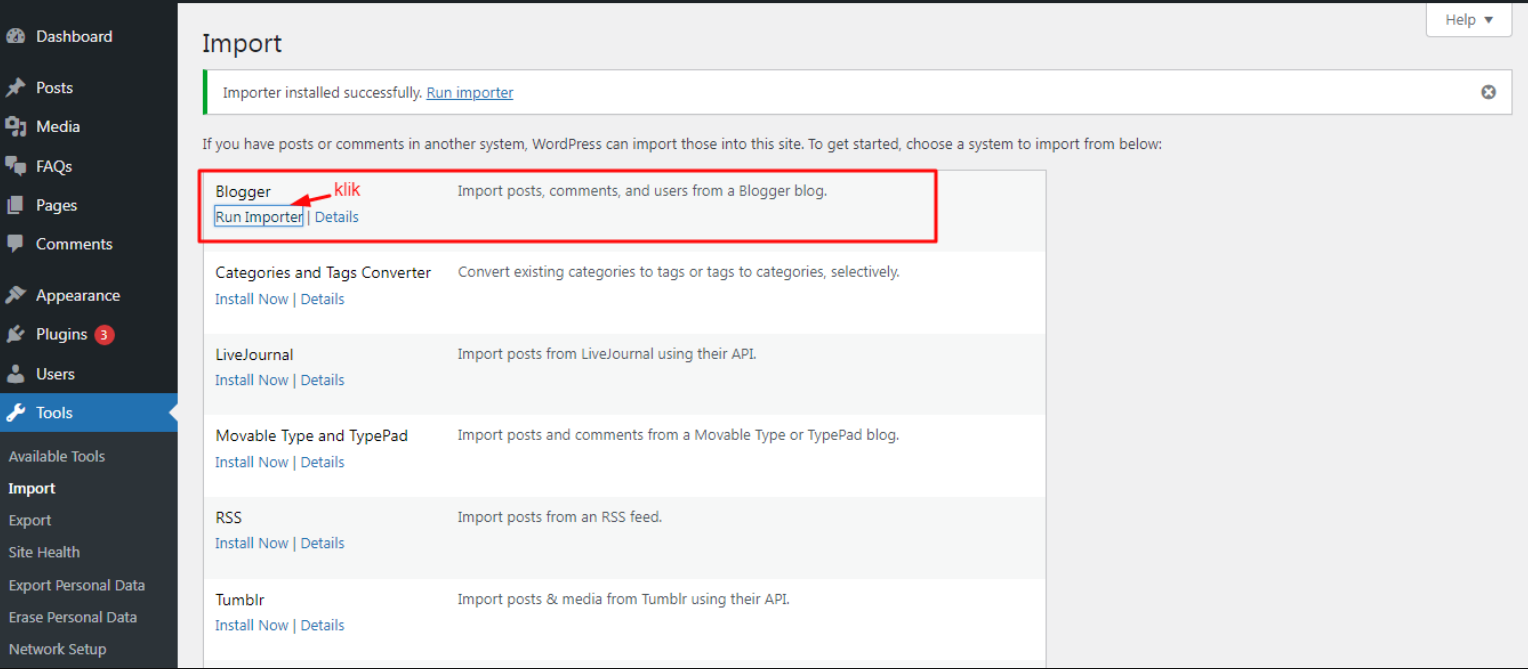Click the Users person icon
1528x669 pixels.
click(x=15, y=374)
